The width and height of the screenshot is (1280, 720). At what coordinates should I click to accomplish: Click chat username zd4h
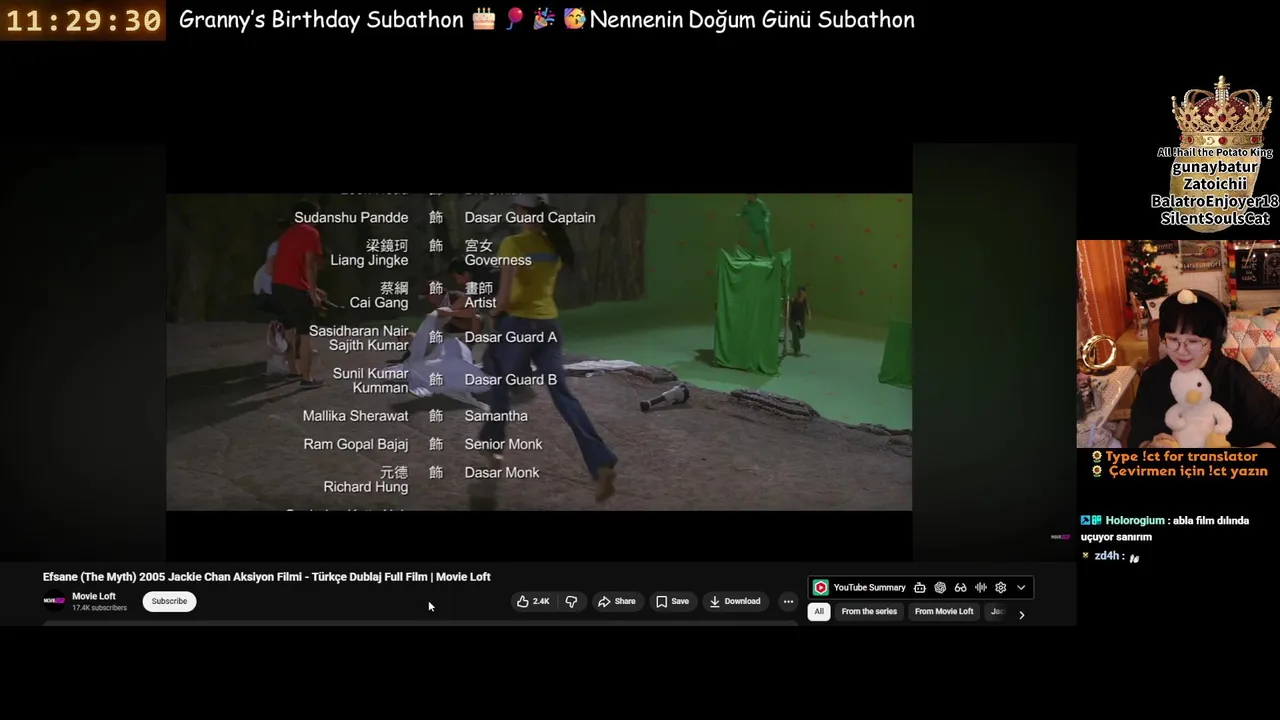point(1106,556)
